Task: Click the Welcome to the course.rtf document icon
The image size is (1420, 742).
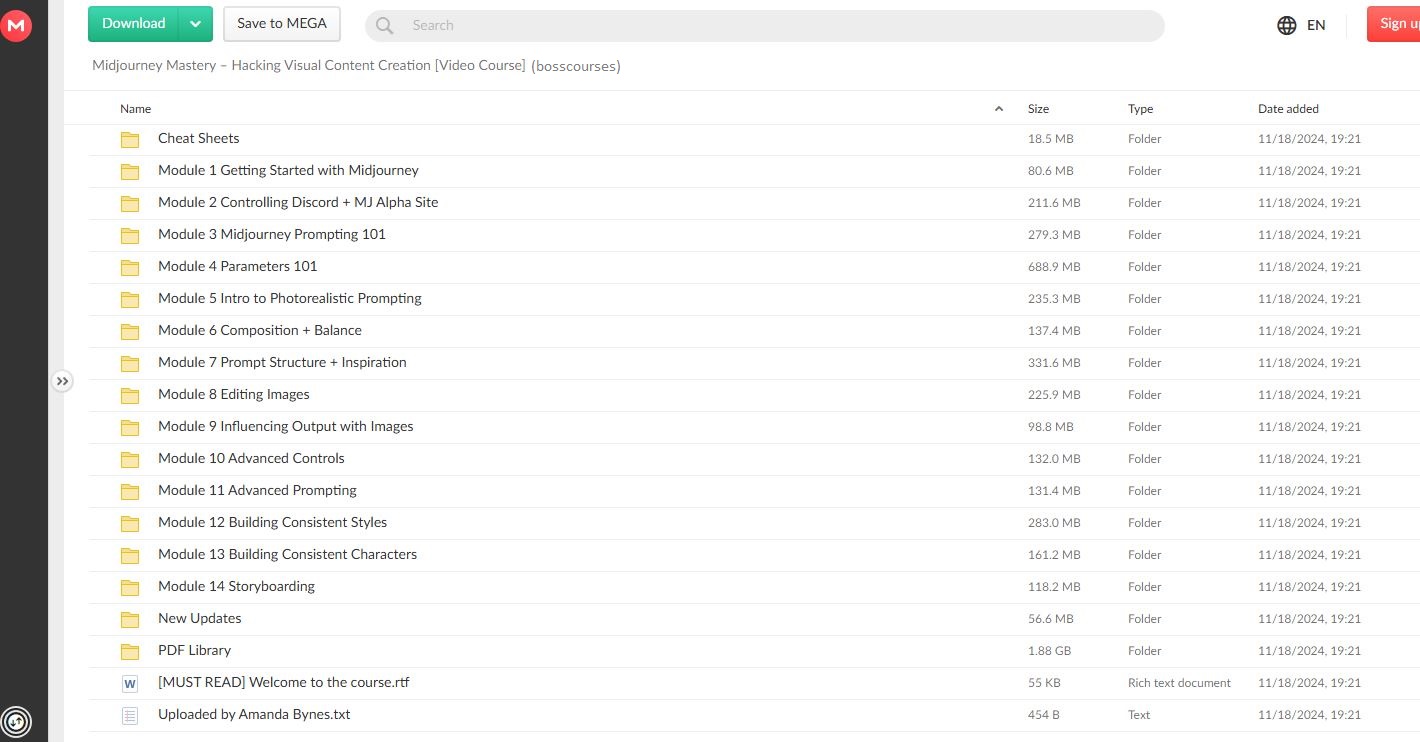Action: point(130,683)
